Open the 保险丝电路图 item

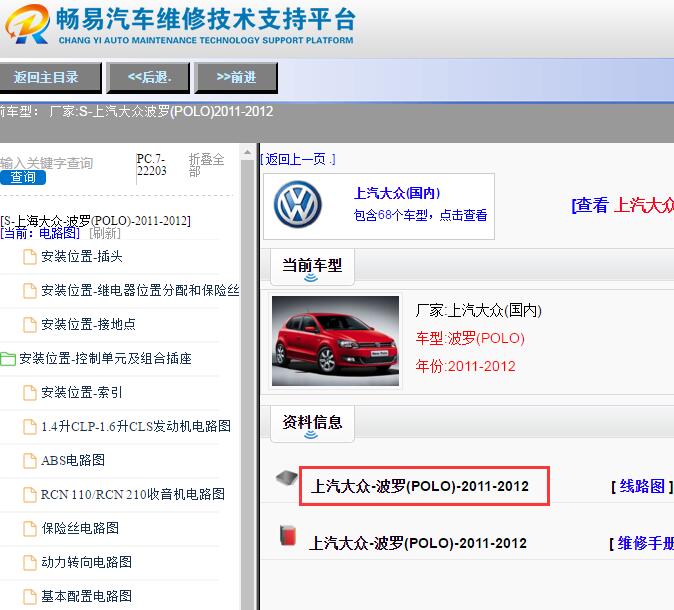point(80,528)
